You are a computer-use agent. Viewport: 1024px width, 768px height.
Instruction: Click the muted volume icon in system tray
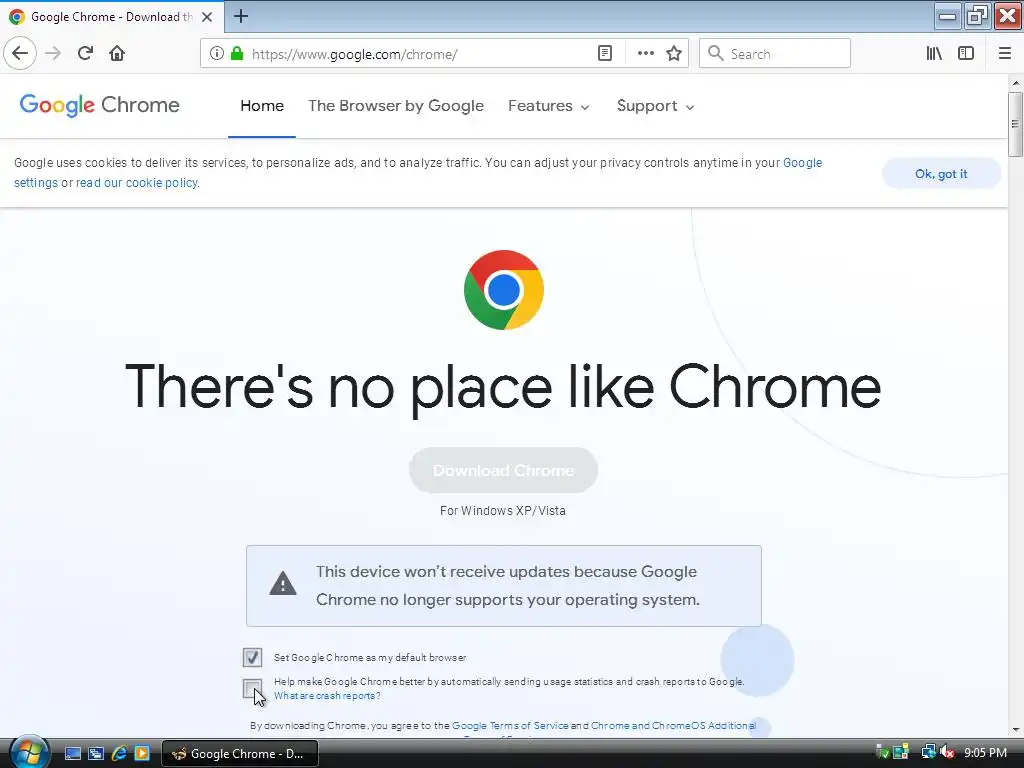pos(948,753)
